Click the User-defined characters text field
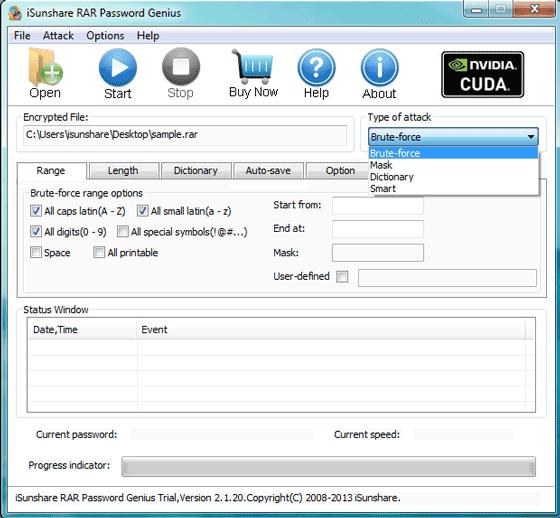The image size is (560, 518). click(448, 278)
